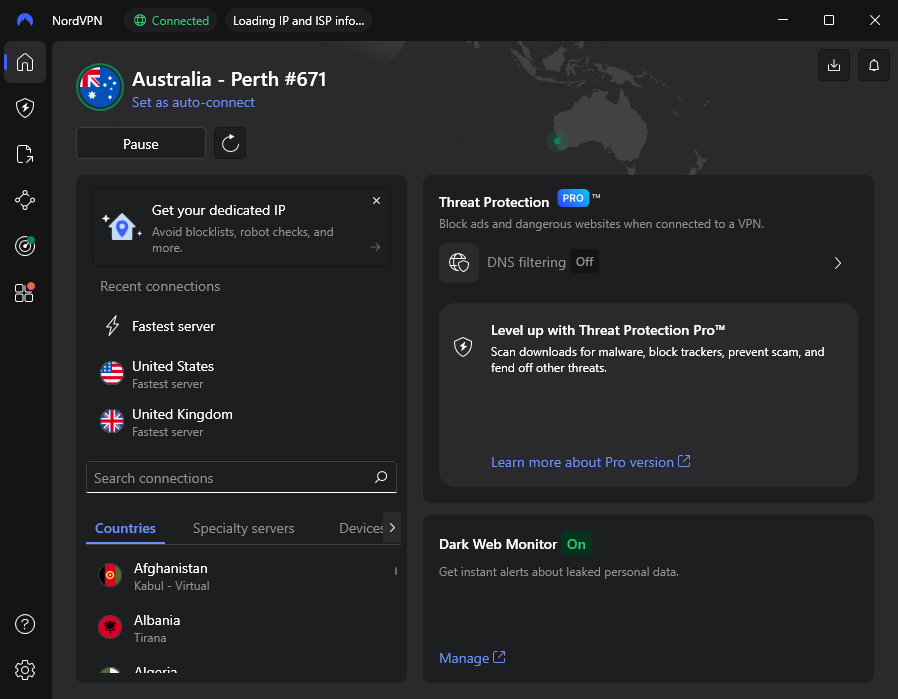Open the notifications bell

[x=874, y=65]
